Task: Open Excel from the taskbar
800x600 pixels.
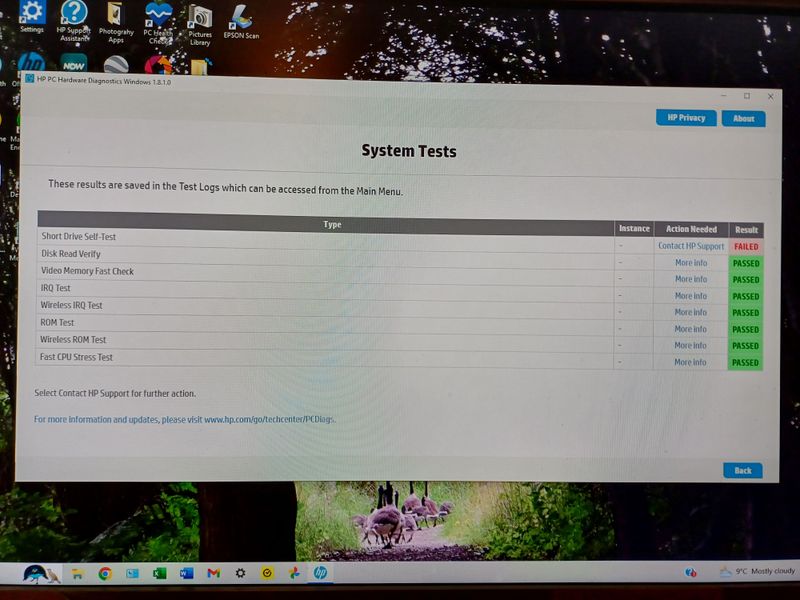Action: click(x=160, y=573)
